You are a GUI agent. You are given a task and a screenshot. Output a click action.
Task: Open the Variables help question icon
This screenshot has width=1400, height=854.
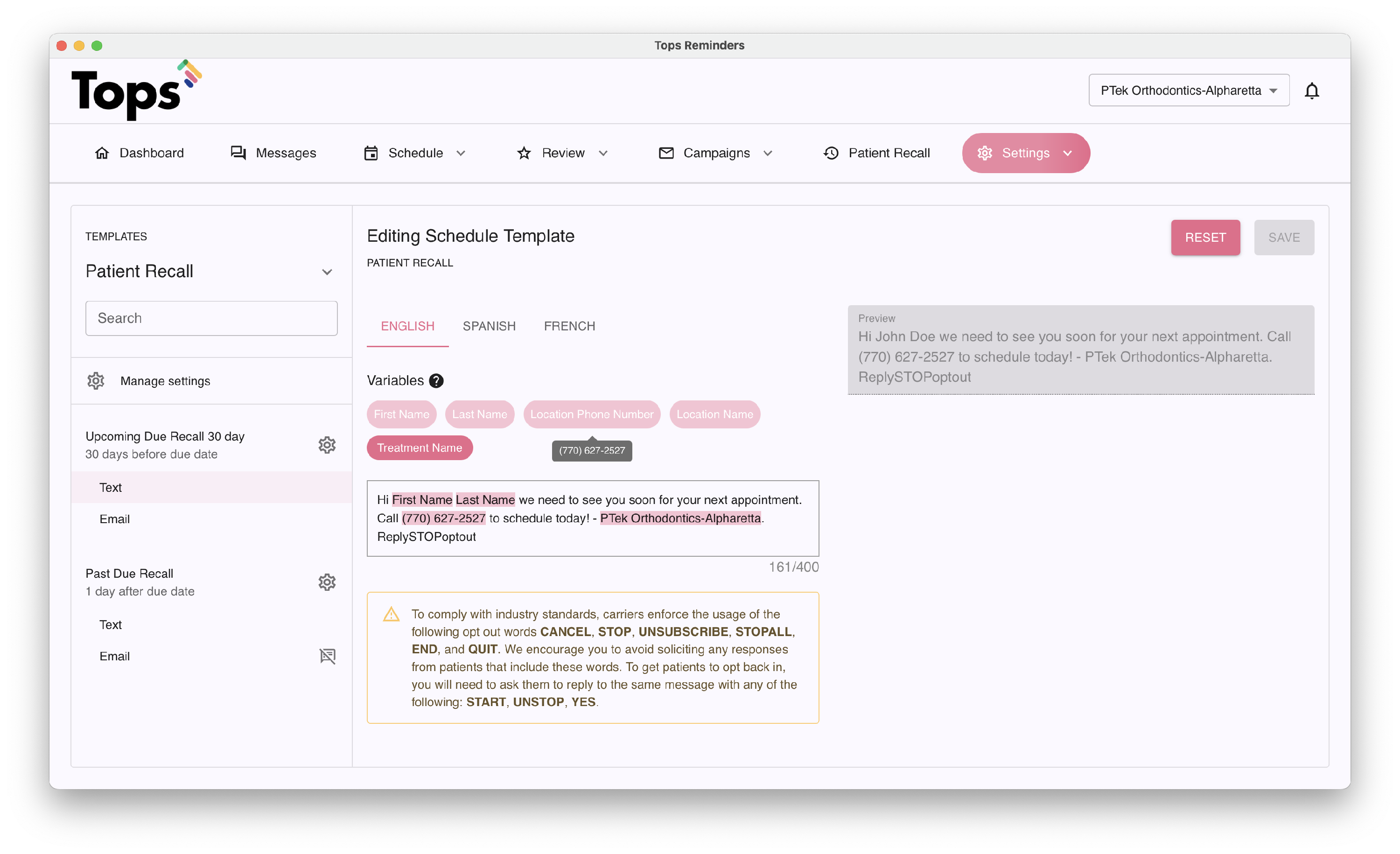436,381
